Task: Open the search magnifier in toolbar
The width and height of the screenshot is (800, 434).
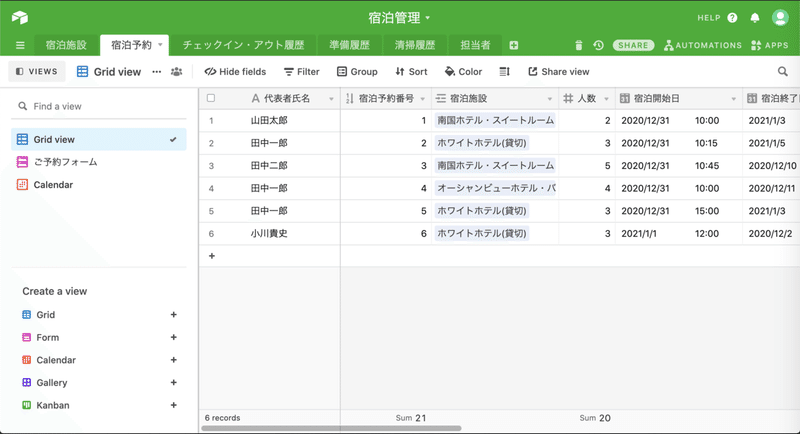Action: 783,72
